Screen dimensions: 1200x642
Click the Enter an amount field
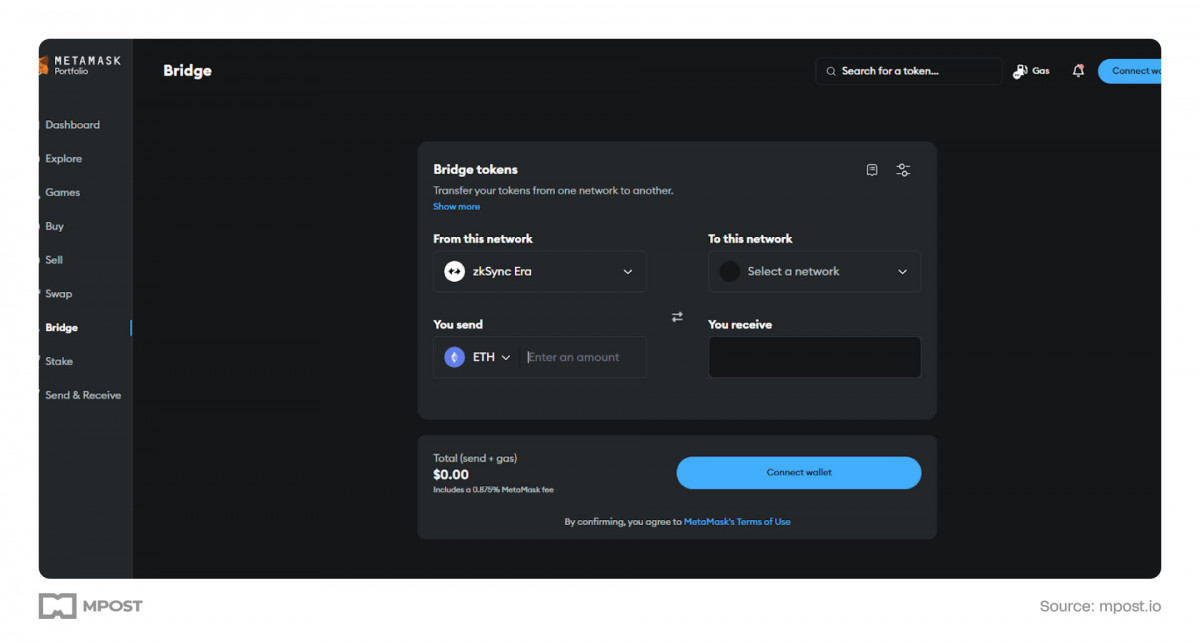coord(583,357)
